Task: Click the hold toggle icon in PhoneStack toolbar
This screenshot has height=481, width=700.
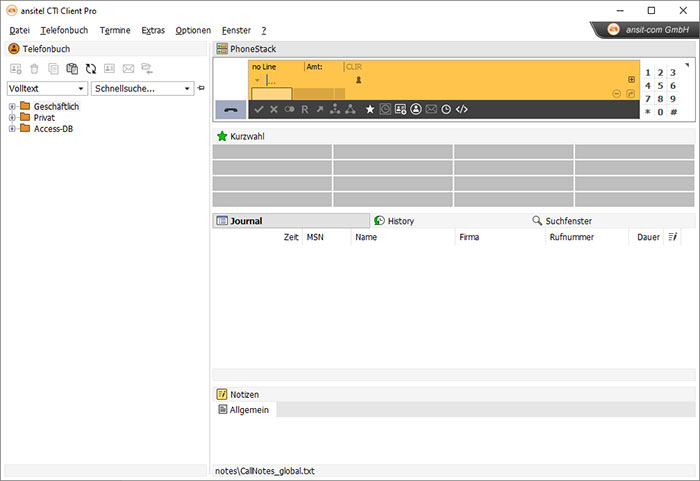Action: tap(289, 109)
